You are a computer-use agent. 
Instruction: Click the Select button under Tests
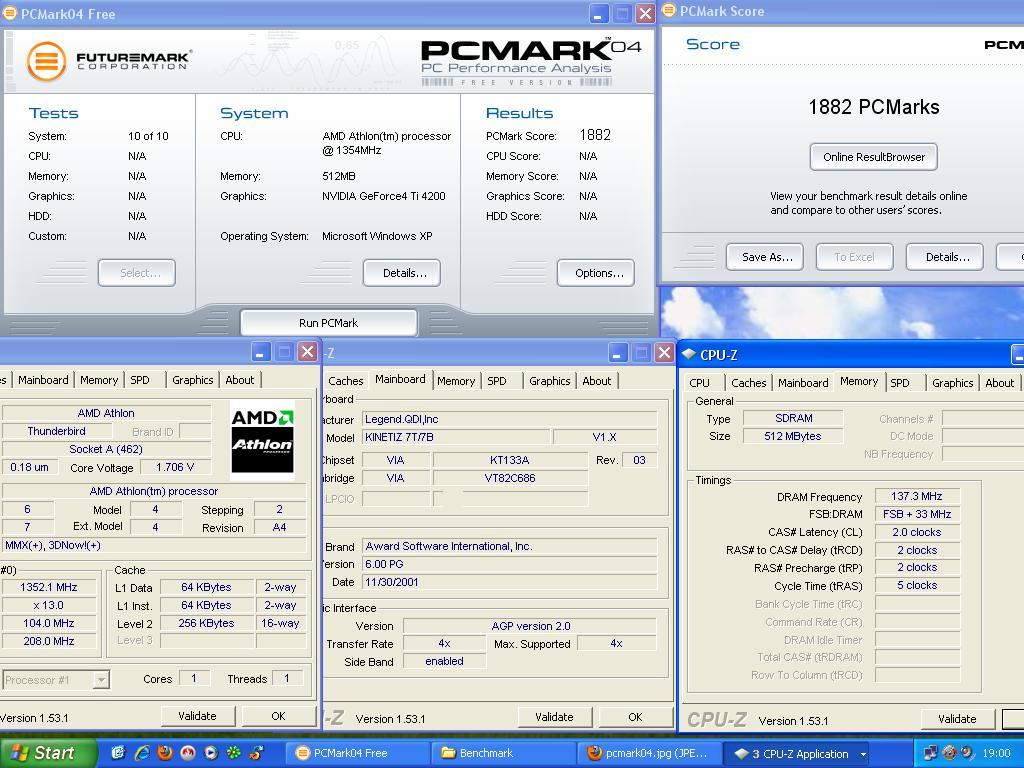[137, 273]
